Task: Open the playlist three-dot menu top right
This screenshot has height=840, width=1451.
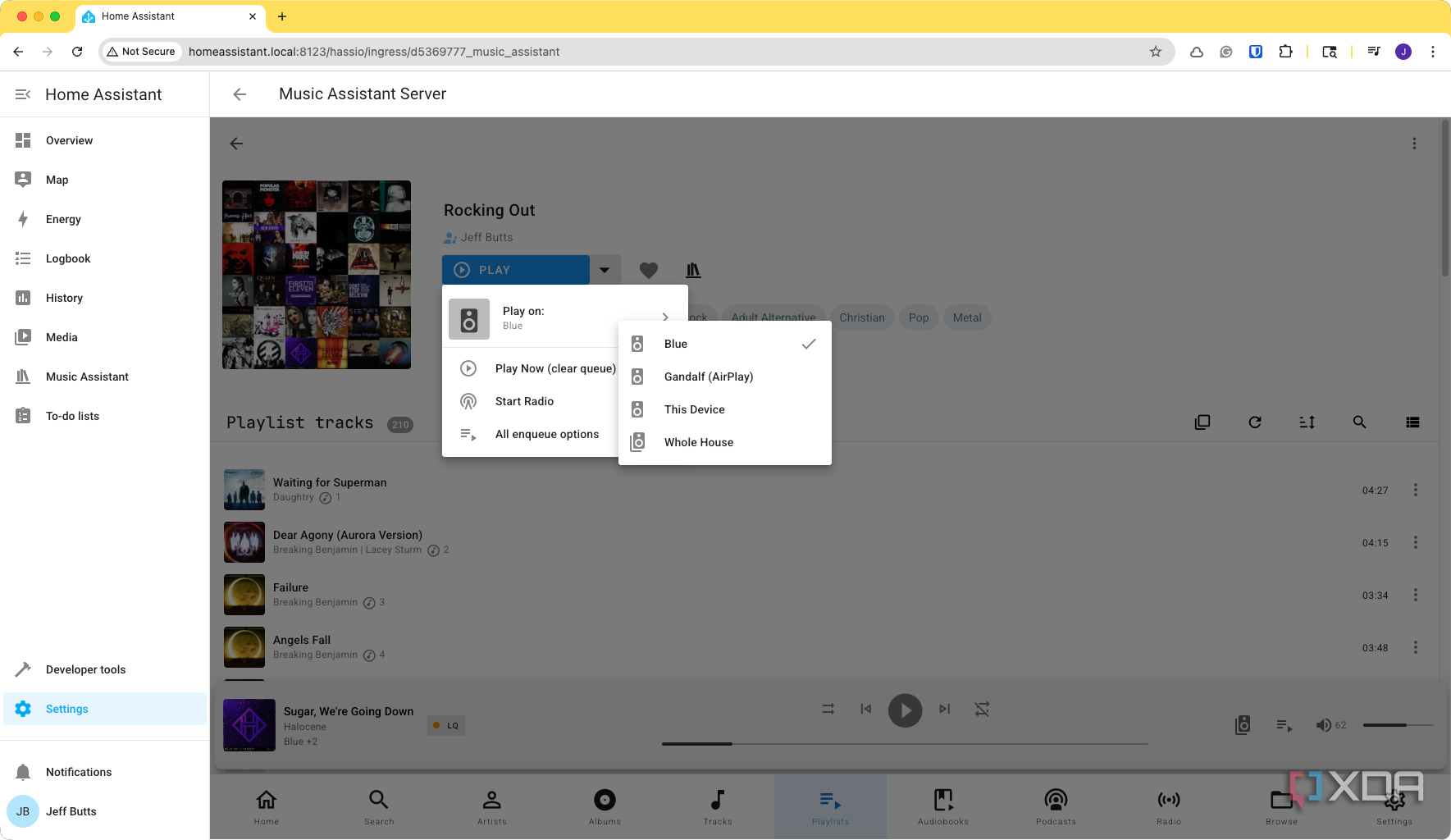Action: 1414,144
